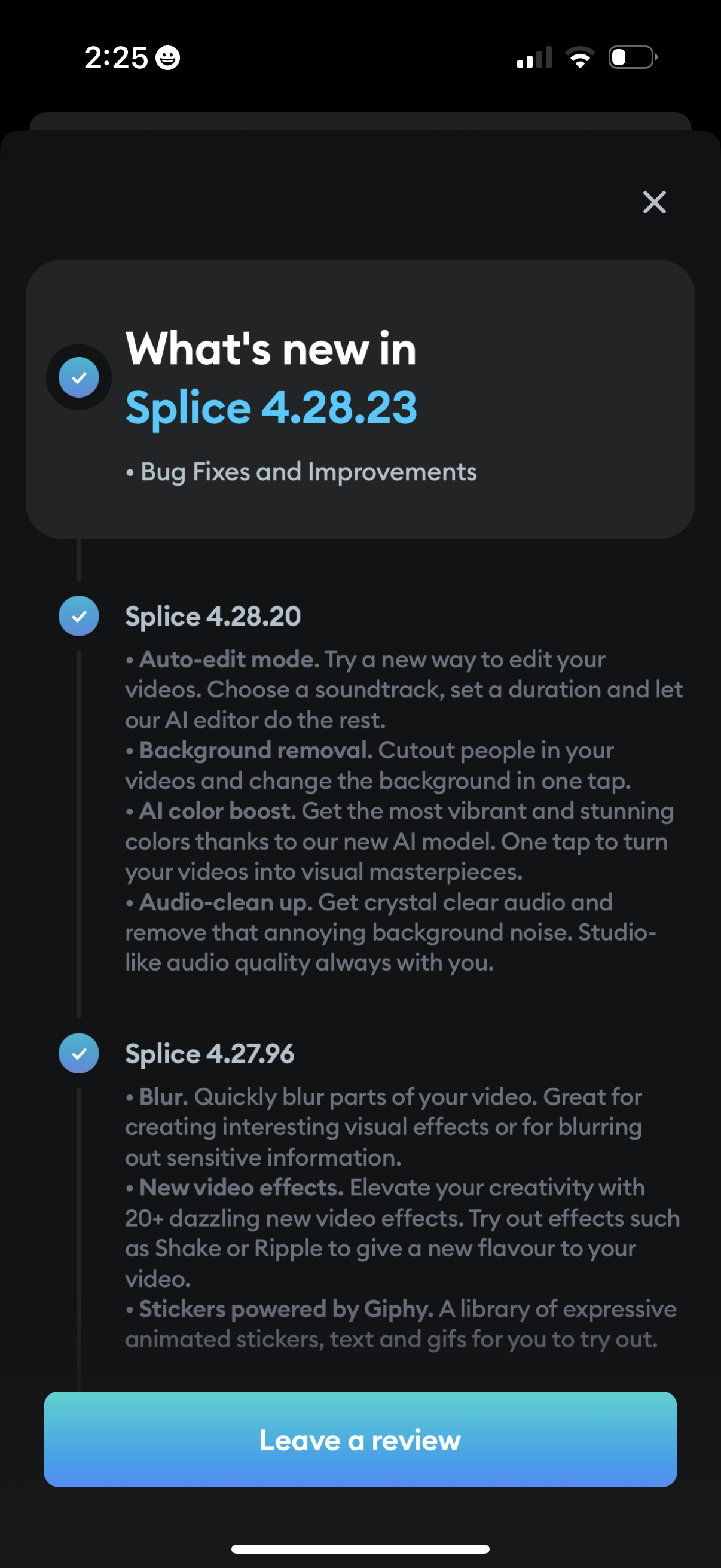Select the Splice 4.28.23 version heading
This screenshot has width=721, height=1568.
tap(271, 408)
